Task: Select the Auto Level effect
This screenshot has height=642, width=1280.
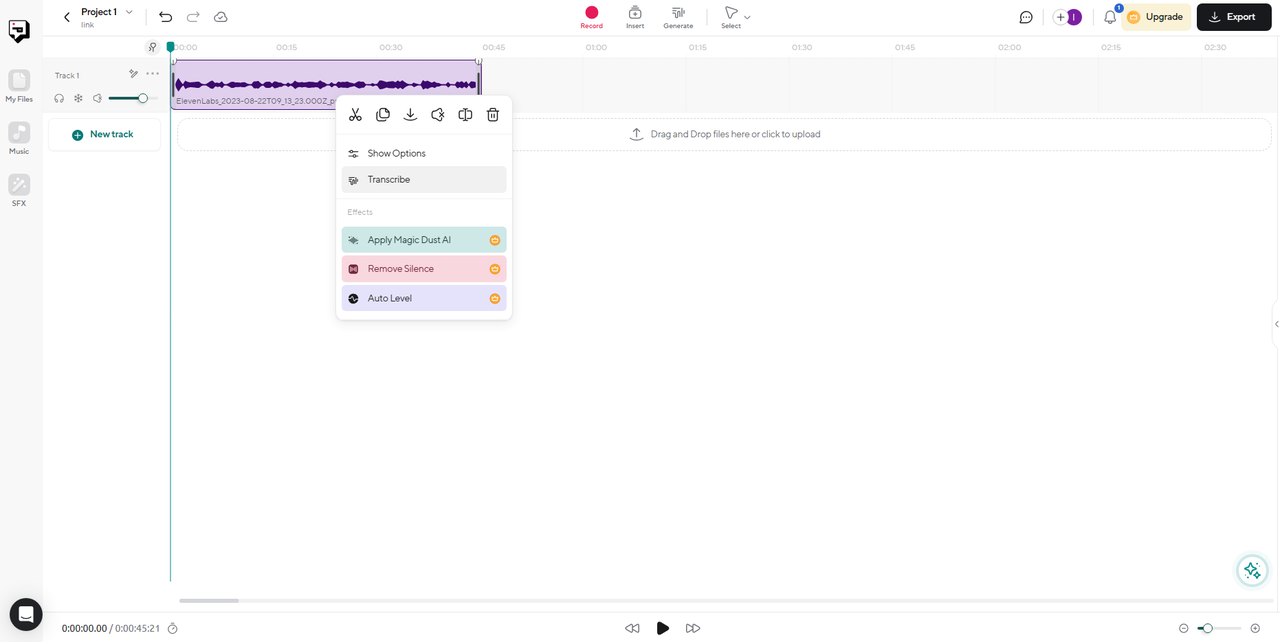Action: (x=424, y=298)
